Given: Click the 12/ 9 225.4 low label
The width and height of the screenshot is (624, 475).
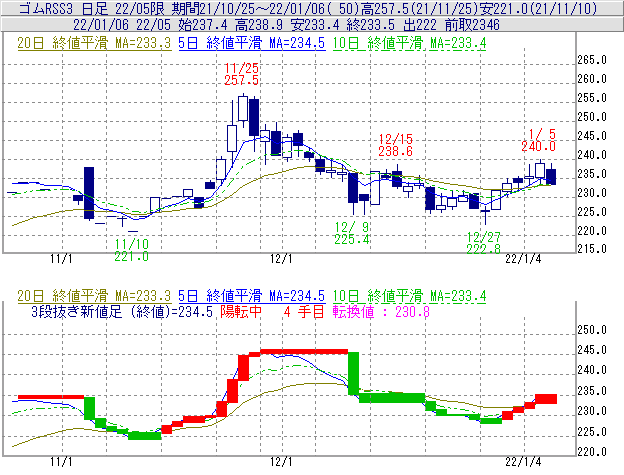Looking at the screenshot, I should (352, 233).
